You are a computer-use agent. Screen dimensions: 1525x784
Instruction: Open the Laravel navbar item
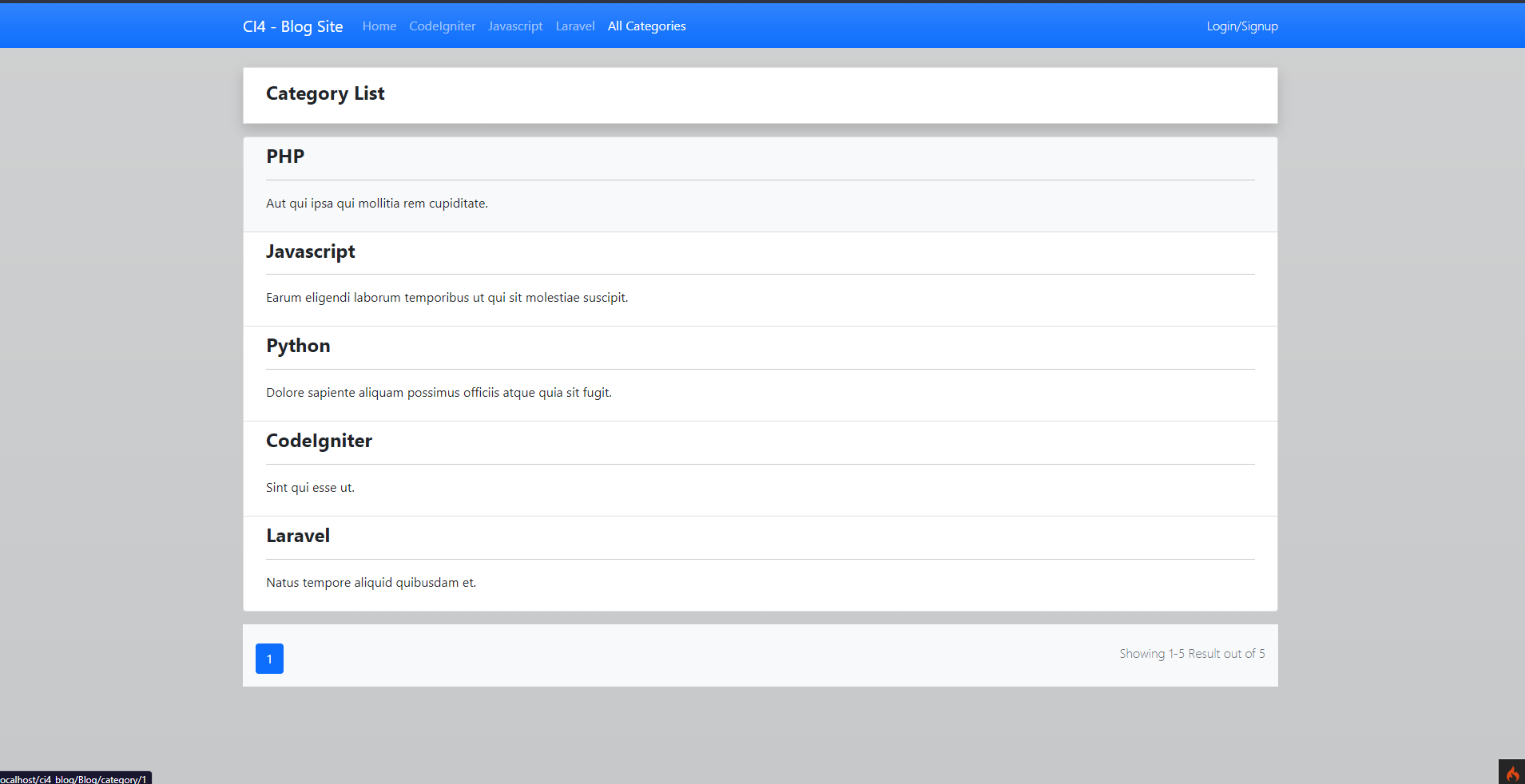point(575,26)
